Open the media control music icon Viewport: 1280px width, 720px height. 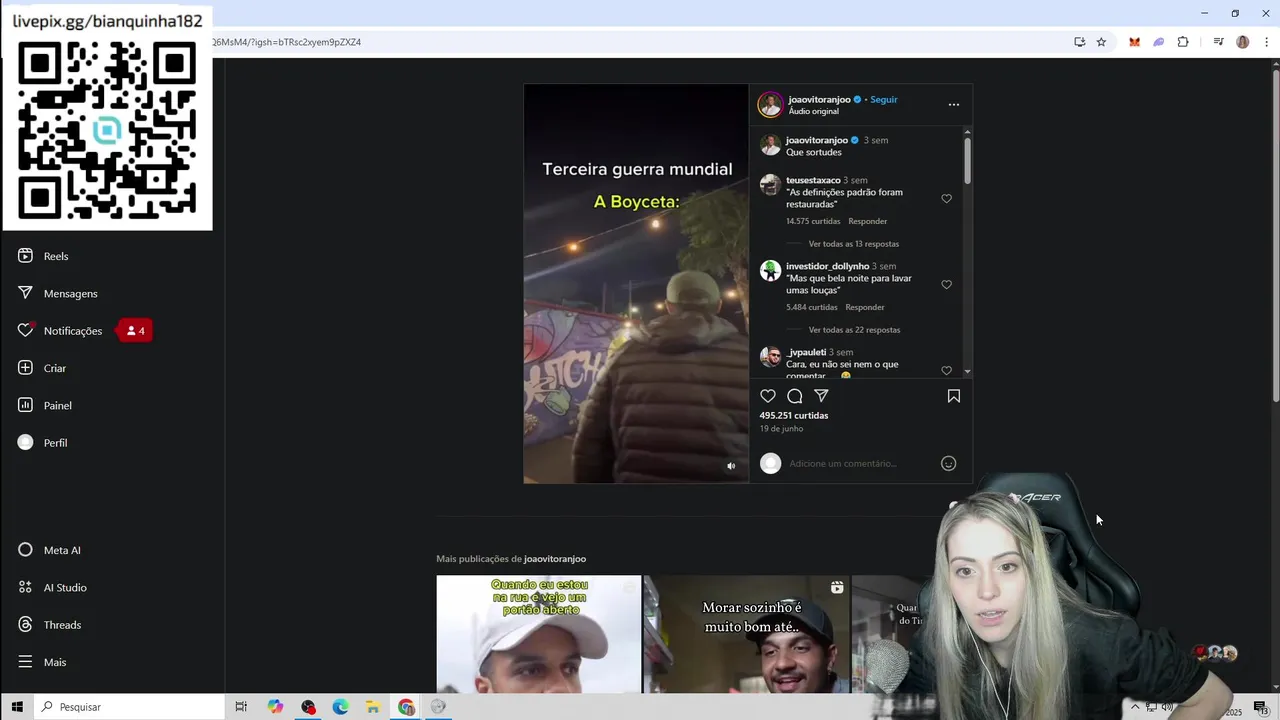pos(1218,42)
